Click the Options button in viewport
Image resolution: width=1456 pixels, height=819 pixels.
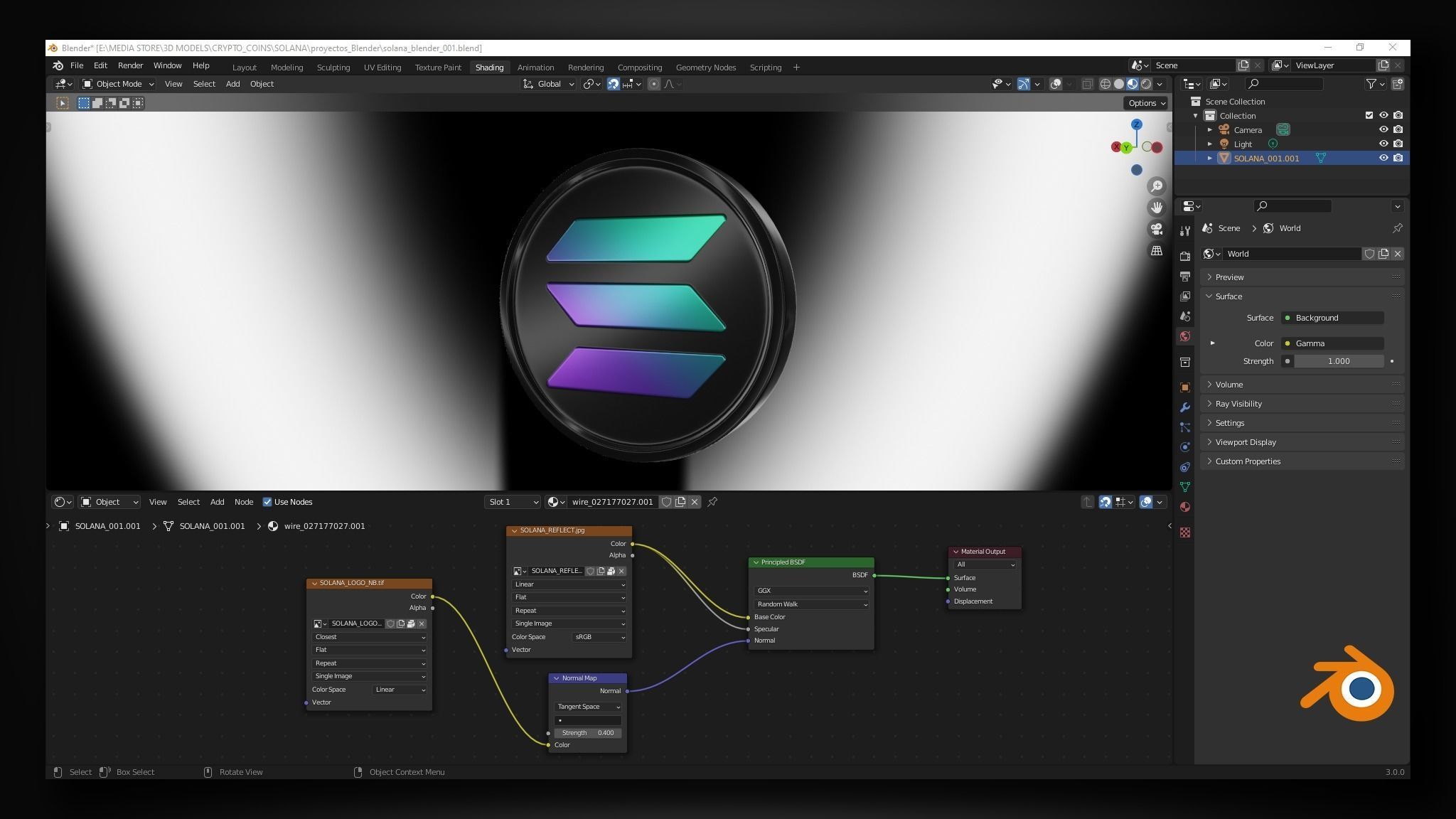[1146, 103]
